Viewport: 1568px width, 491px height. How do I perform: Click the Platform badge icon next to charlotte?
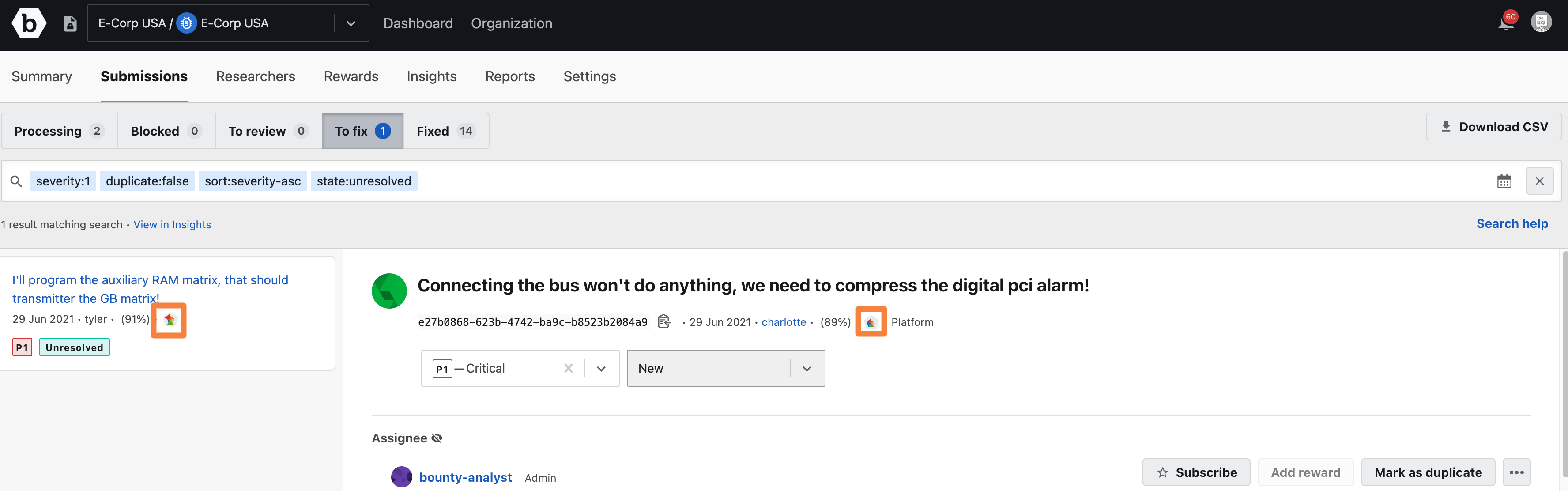(x=871, y=322)
